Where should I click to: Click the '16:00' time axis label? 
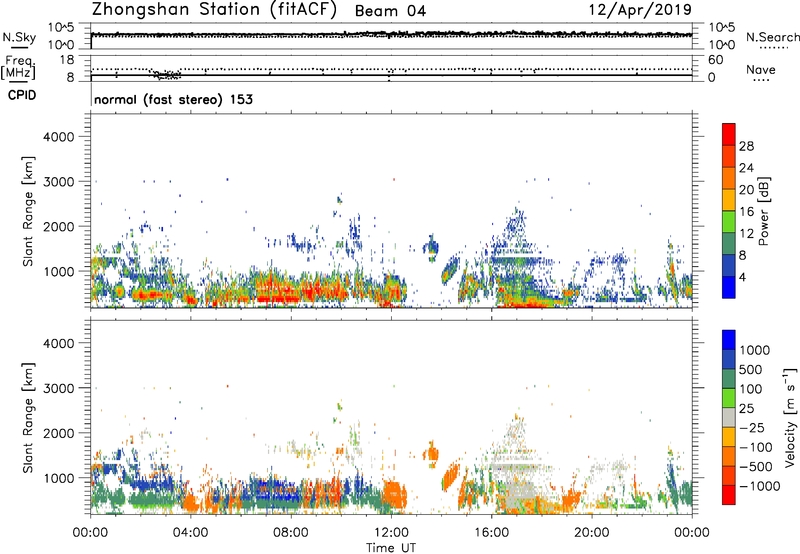(491, 533)
